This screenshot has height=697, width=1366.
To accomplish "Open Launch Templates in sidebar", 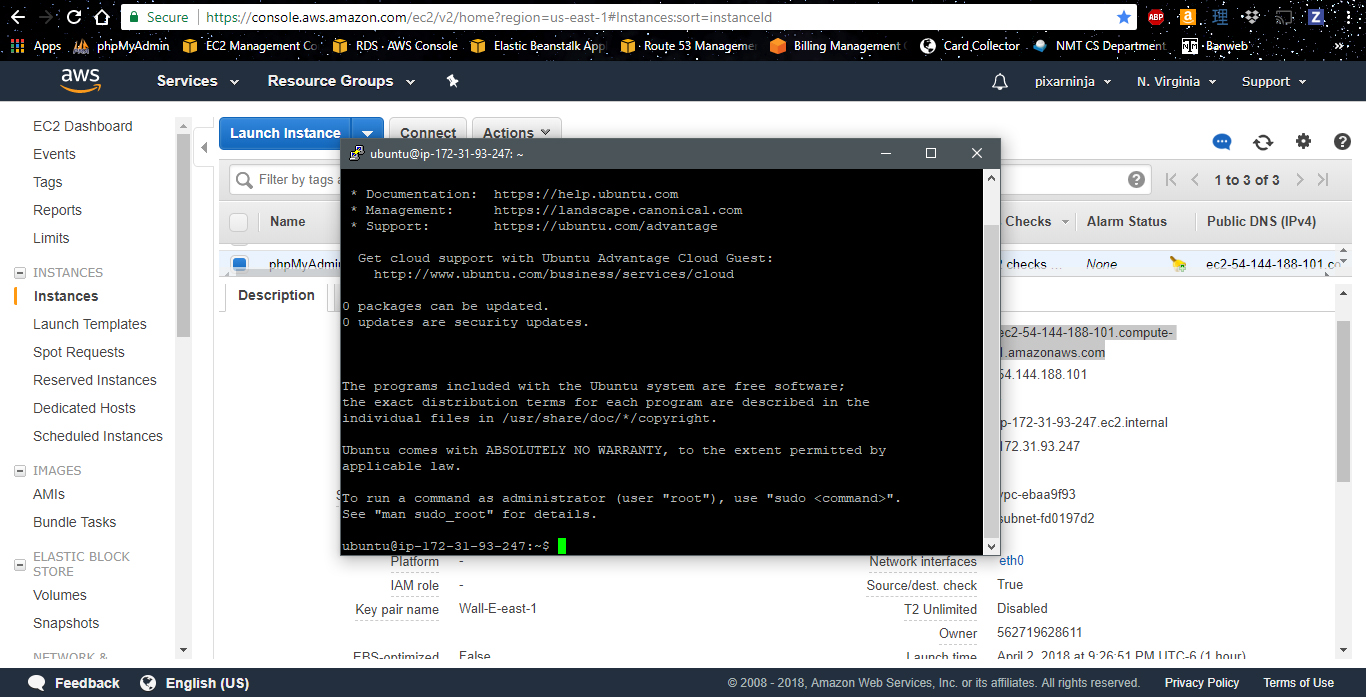I will (x=90, y=324).
